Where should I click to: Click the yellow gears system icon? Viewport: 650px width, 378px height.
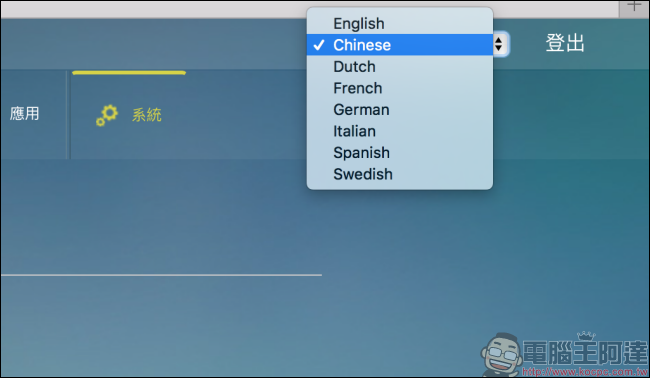107,115
